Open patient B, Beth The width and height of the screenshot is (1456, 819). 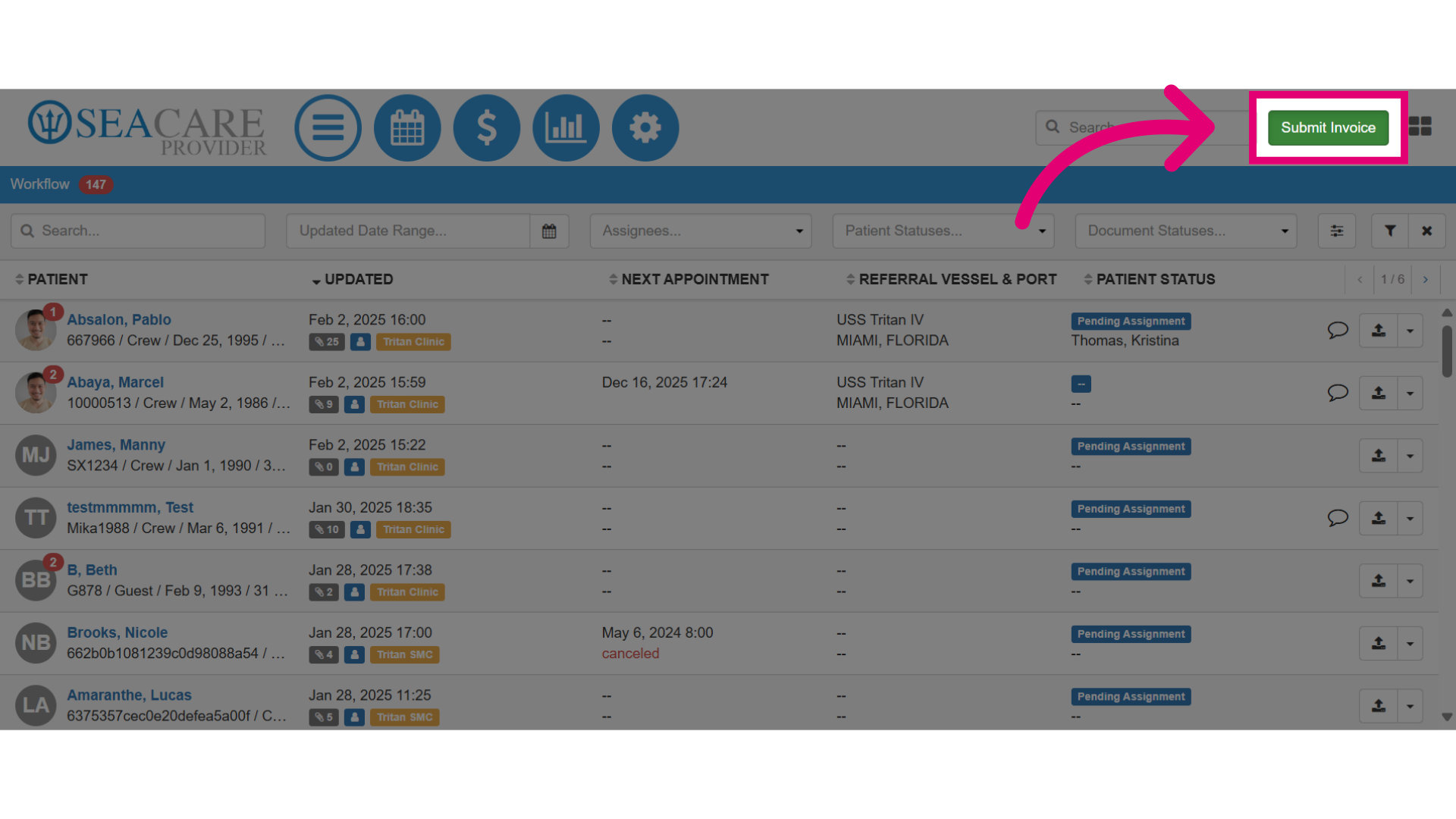pos(92,570)
